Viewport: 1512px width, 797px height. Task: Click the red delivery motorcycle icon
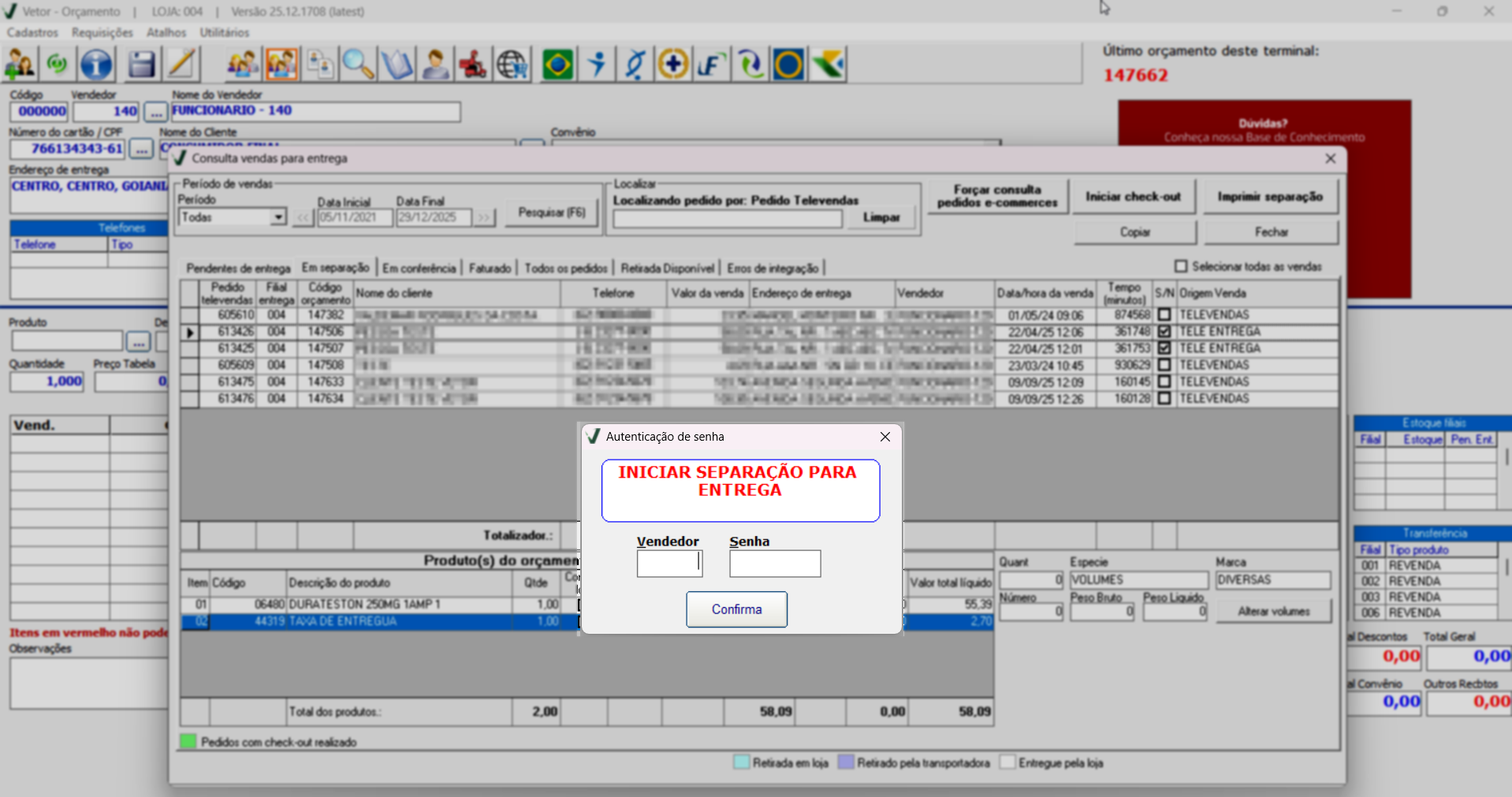(x=473, y=65)
